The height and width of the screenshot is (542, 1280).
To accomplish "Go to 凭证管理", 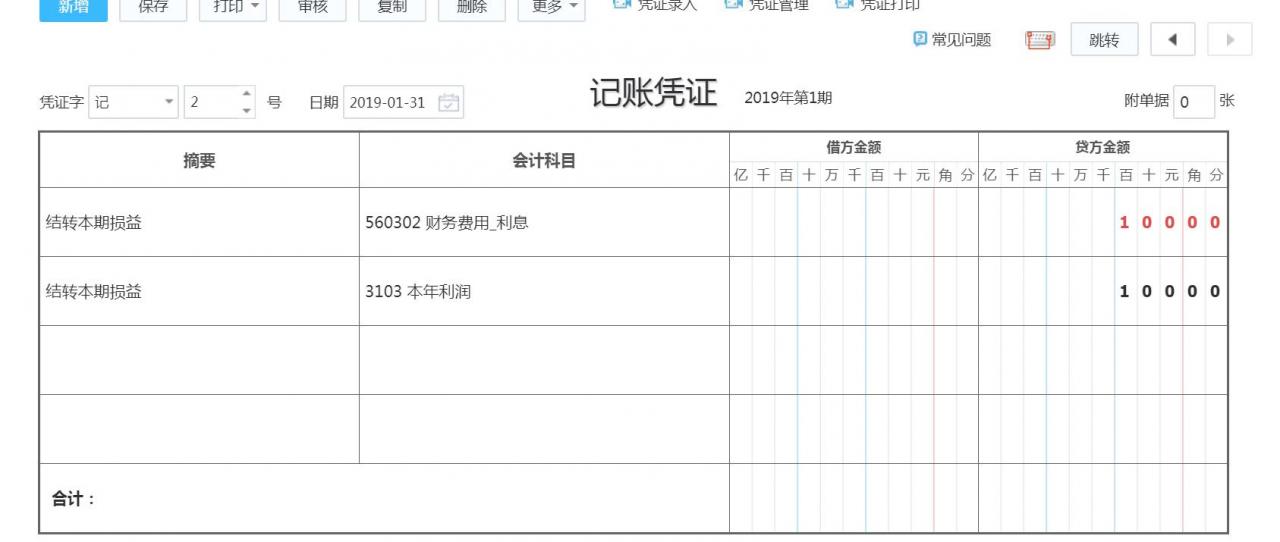I will click(779, 5).
